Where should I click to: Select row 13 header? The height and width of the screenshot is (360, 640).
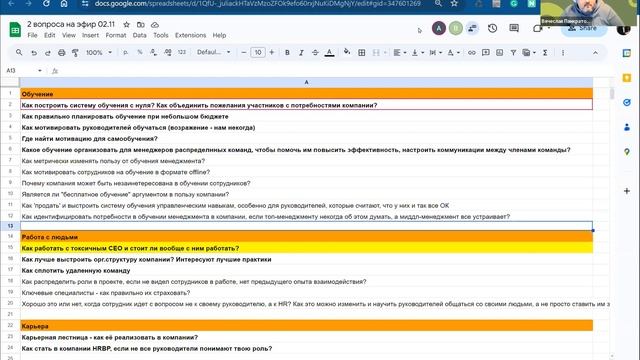(x=10, y=226)
